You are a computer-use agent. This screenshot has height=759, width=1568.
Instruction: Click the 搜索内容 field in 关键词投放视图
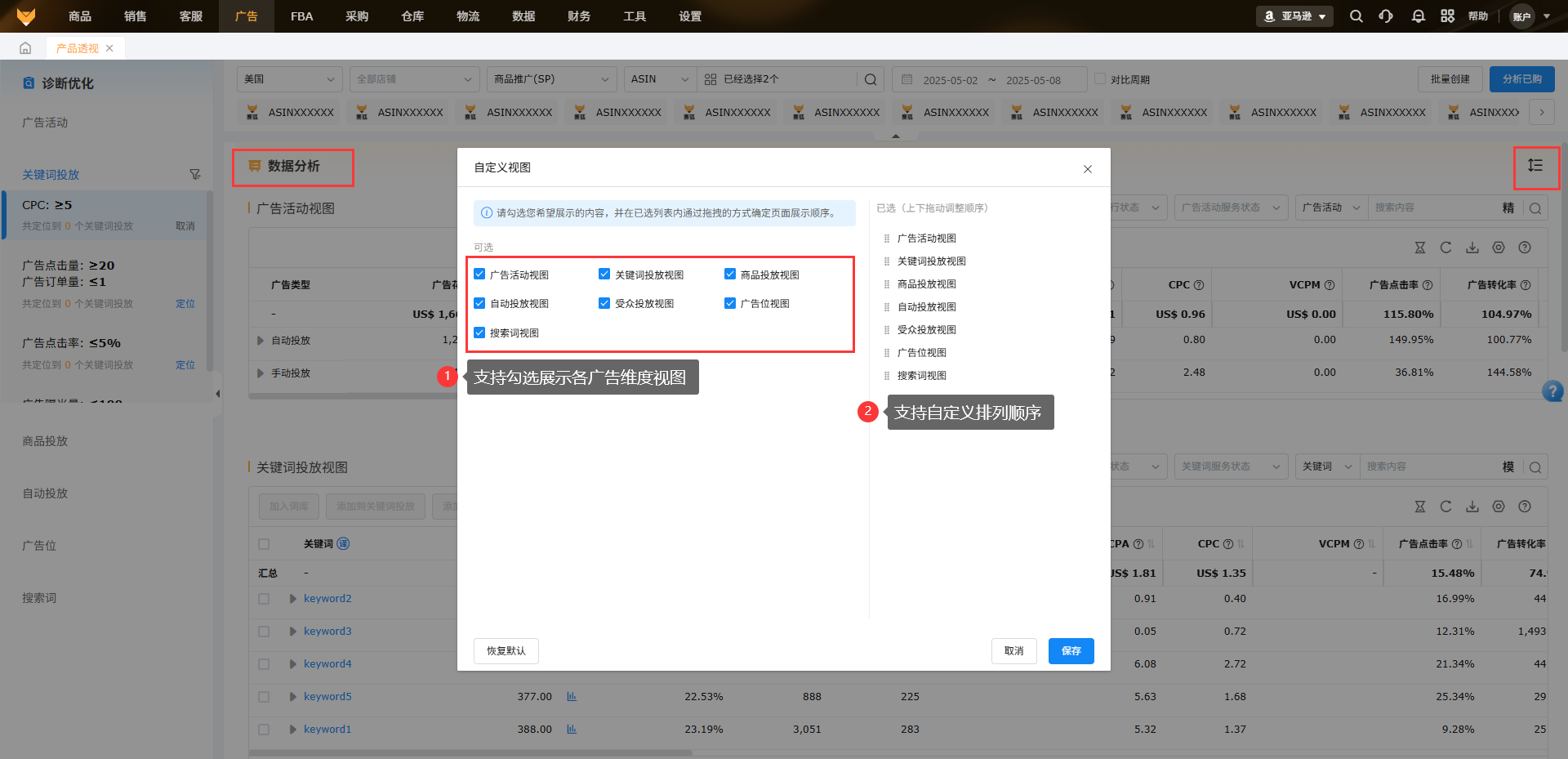coord(1429,467)
